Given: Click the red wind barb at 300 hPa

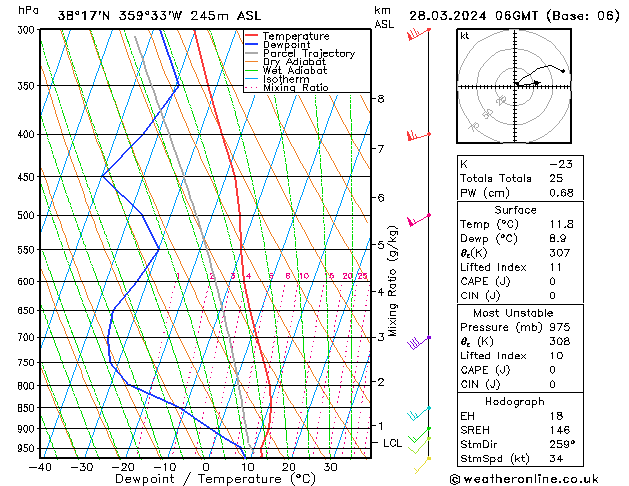Looking at the screenshot, I should pyautogui.click(x=419, y=34).
